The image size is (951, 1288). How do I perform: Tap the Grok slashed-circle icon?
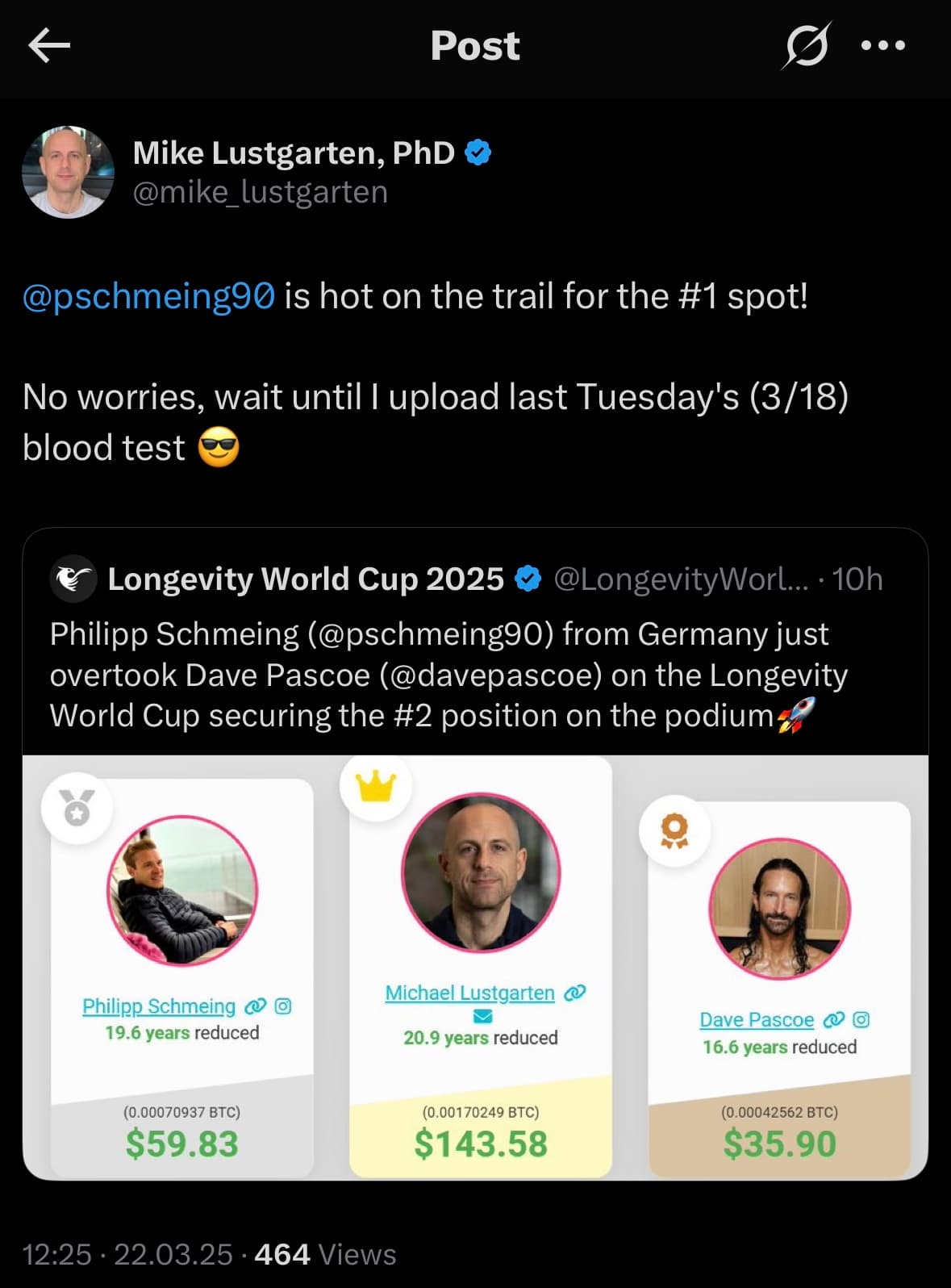coord(805,46)
